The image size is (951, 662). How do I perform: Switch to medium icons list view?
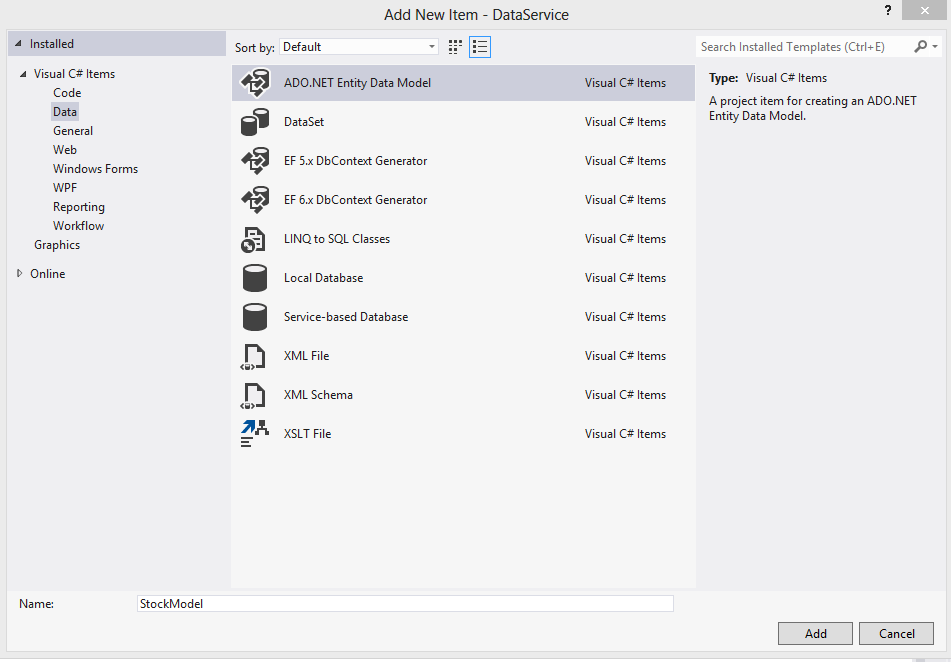point(480,46)
